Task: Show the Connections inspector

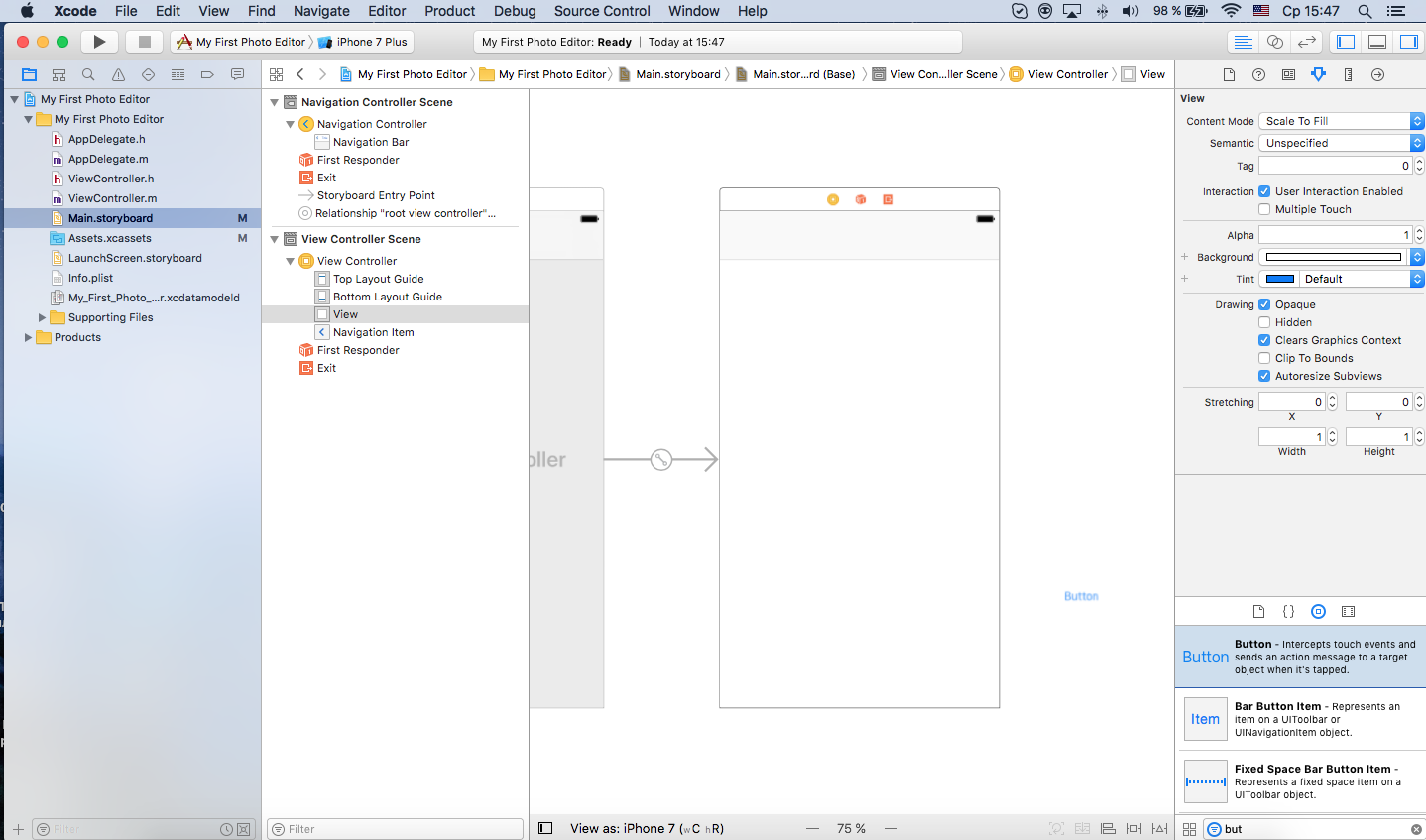Action: tap(1377, 74)
